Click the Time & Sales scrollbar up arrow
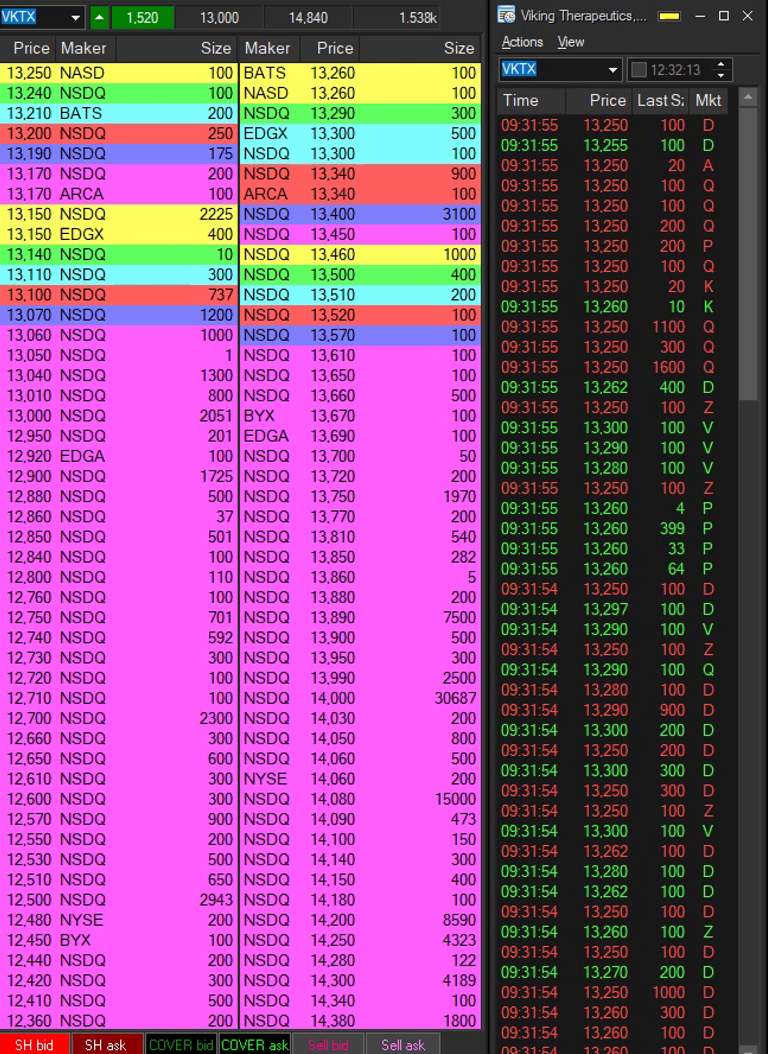 [747, 98]
